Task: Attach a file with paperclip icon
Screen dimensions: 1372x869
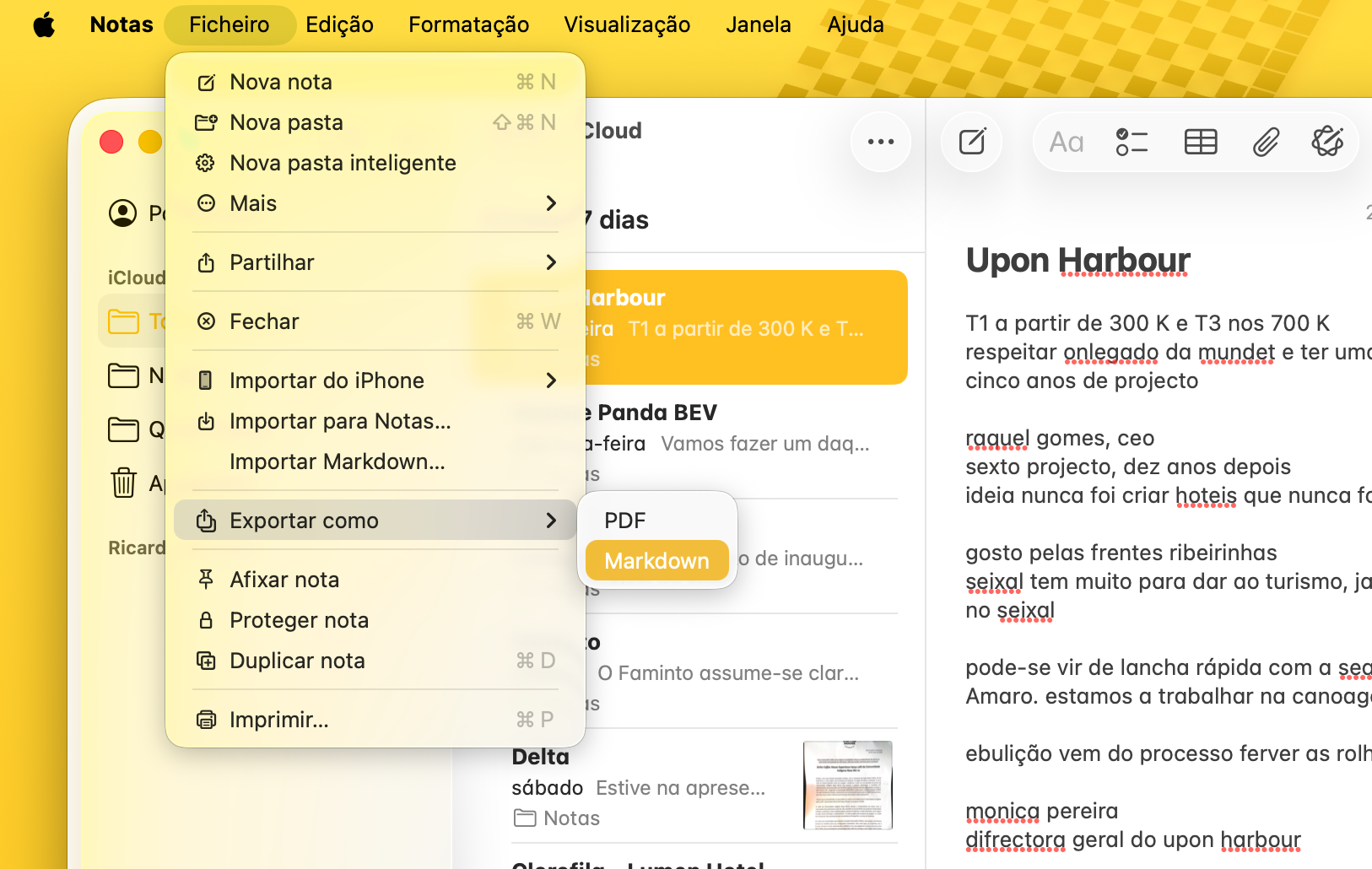Action: (x=1266, y=143)
